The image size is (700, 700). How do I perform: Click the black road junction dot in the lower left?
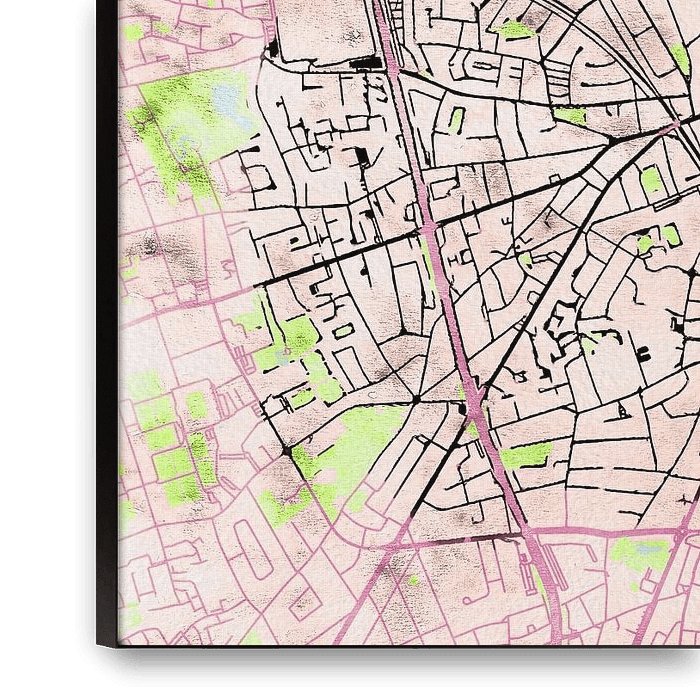click(x=288, y=452)
